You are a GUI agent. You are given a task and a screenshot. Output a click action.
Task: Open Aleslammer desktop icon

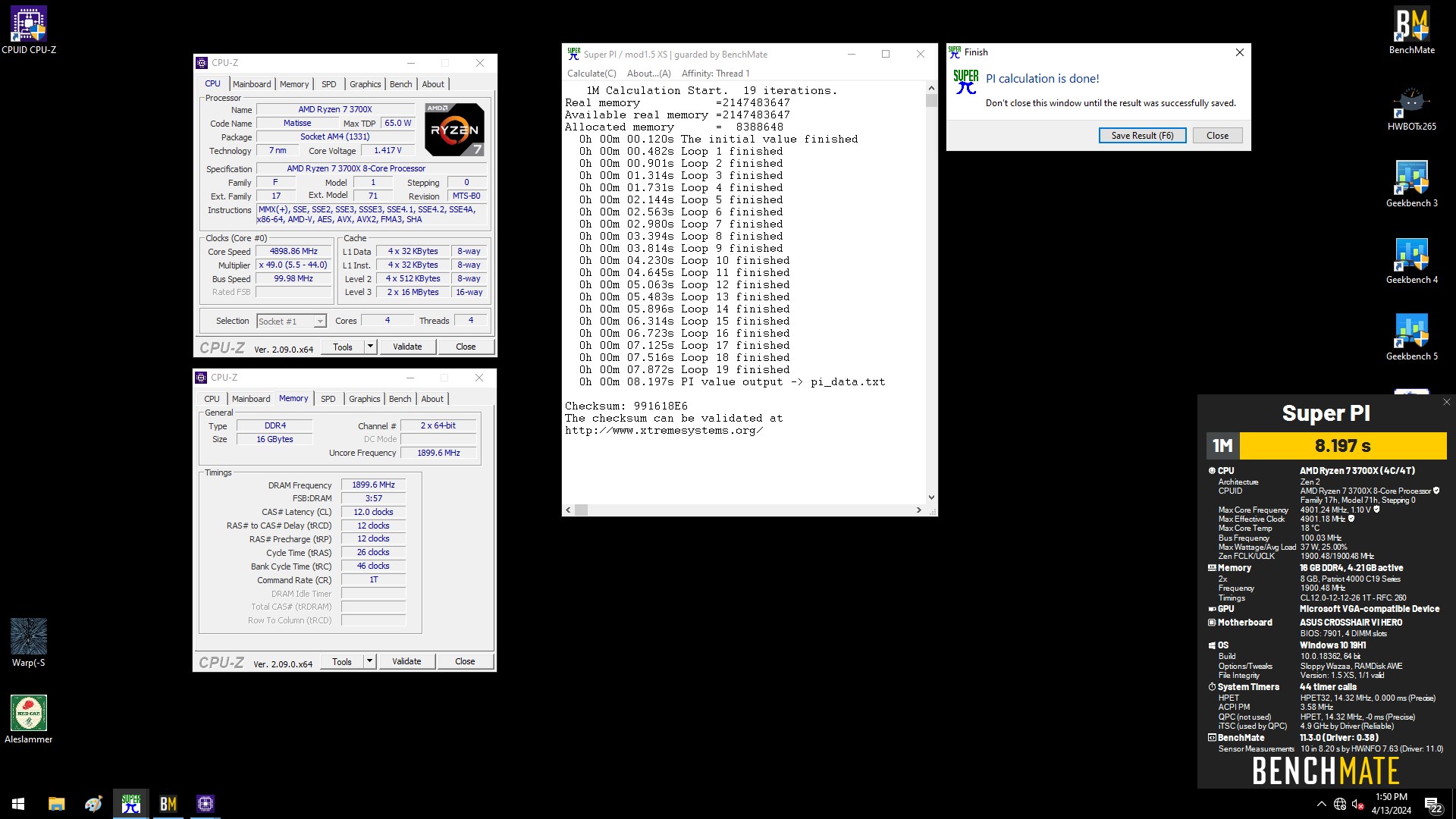coord(29,719)
